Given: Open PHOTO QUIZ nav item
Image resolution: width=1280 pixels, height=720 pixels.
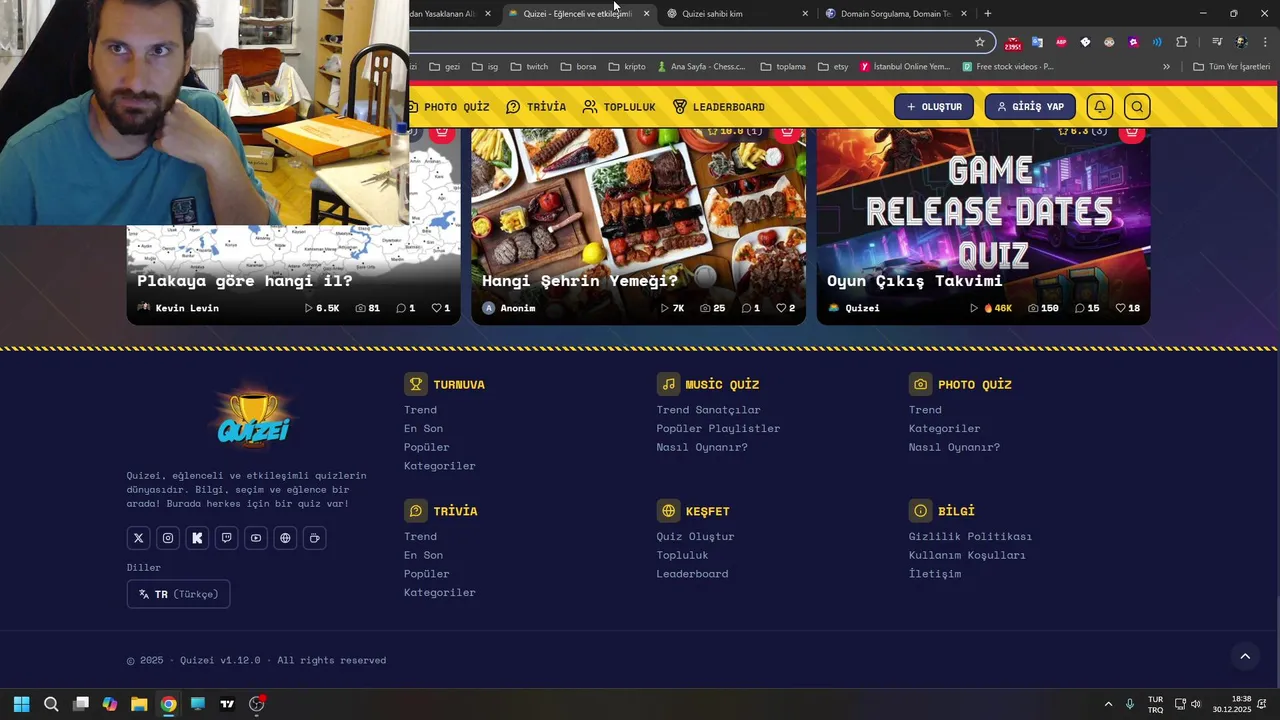Looking at the screenshot, I should coord(448,107).
